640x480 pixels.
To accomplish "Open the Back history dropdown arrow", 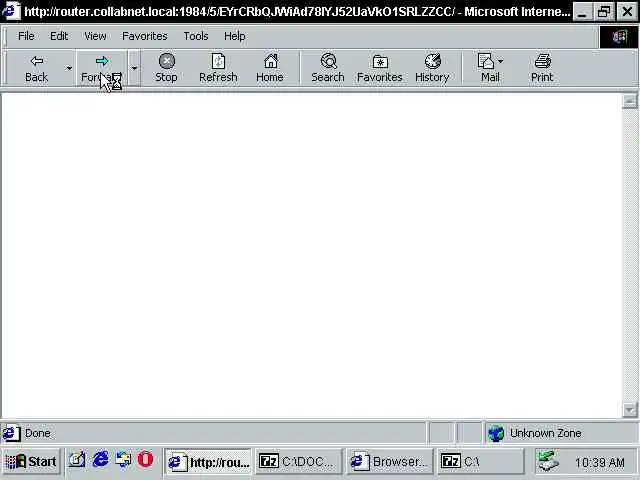I will [x=69, y=68].
